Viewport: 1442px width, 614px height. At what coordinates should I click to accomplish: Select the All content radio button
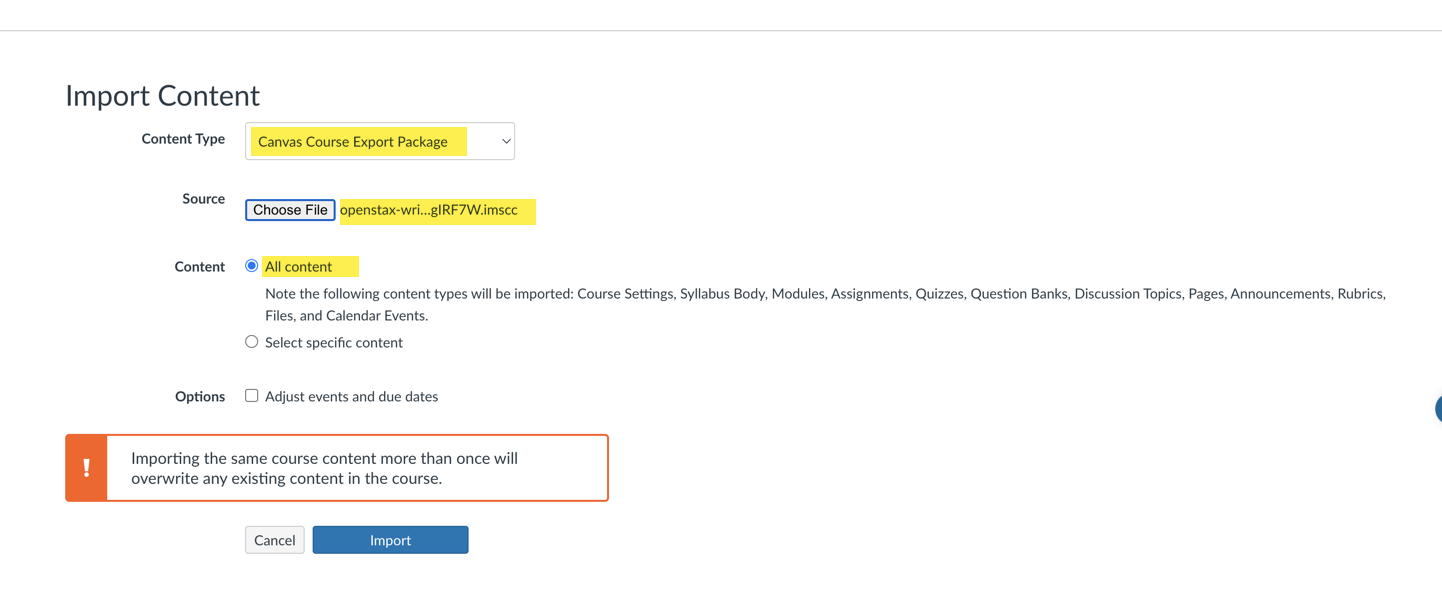point(251,265)
